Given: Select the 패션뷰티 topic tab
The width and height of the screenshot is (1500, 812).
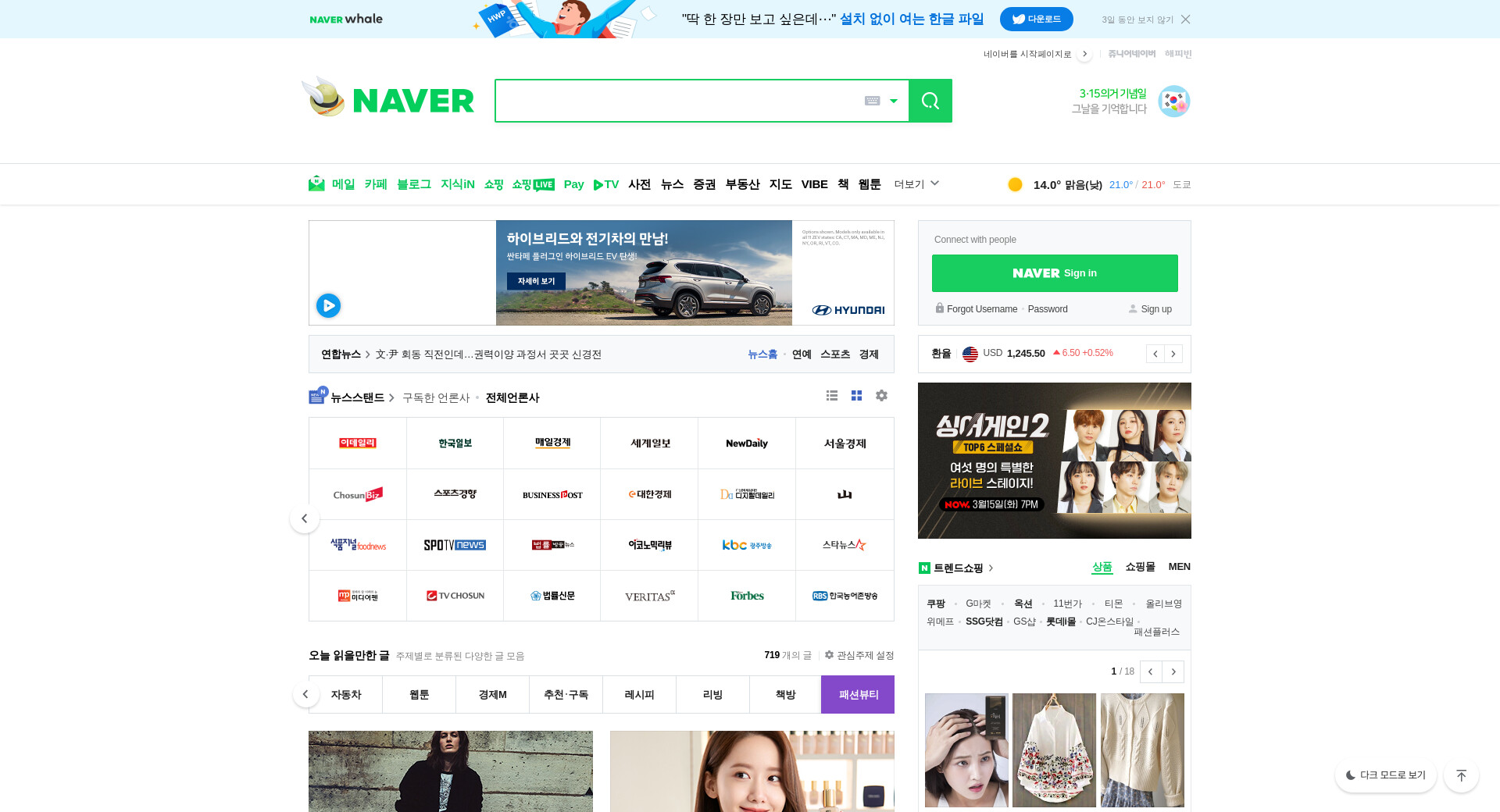Looking at the screenshot, I should [858, 694].
